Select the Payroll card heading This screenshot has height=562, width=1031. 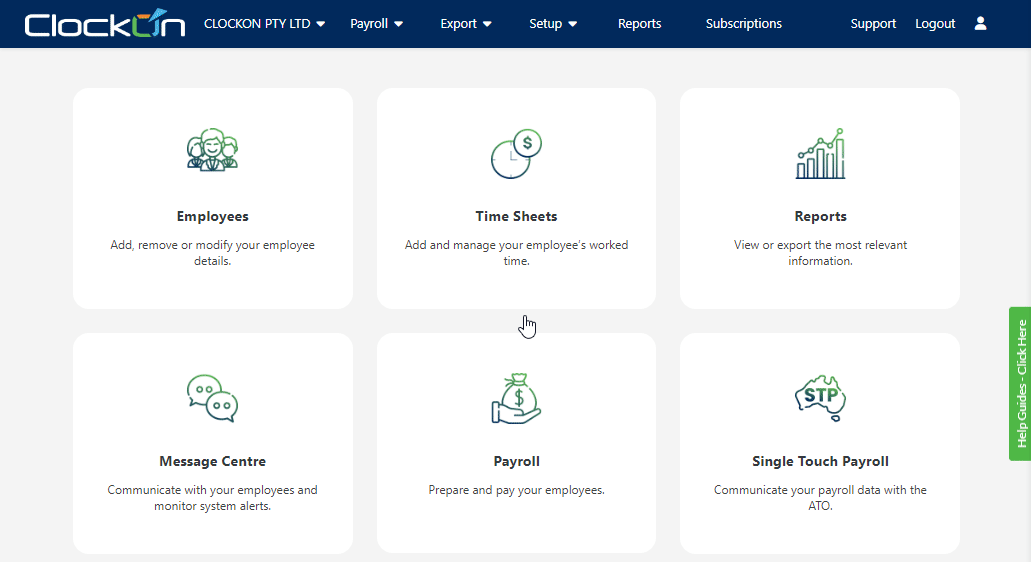(516, 461)
